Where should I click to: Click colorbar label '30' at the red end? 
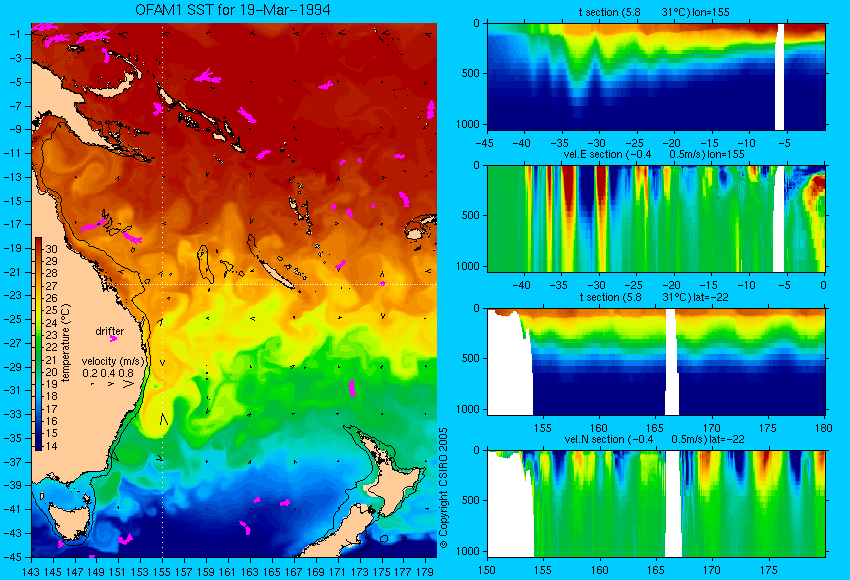coord(51,249)
